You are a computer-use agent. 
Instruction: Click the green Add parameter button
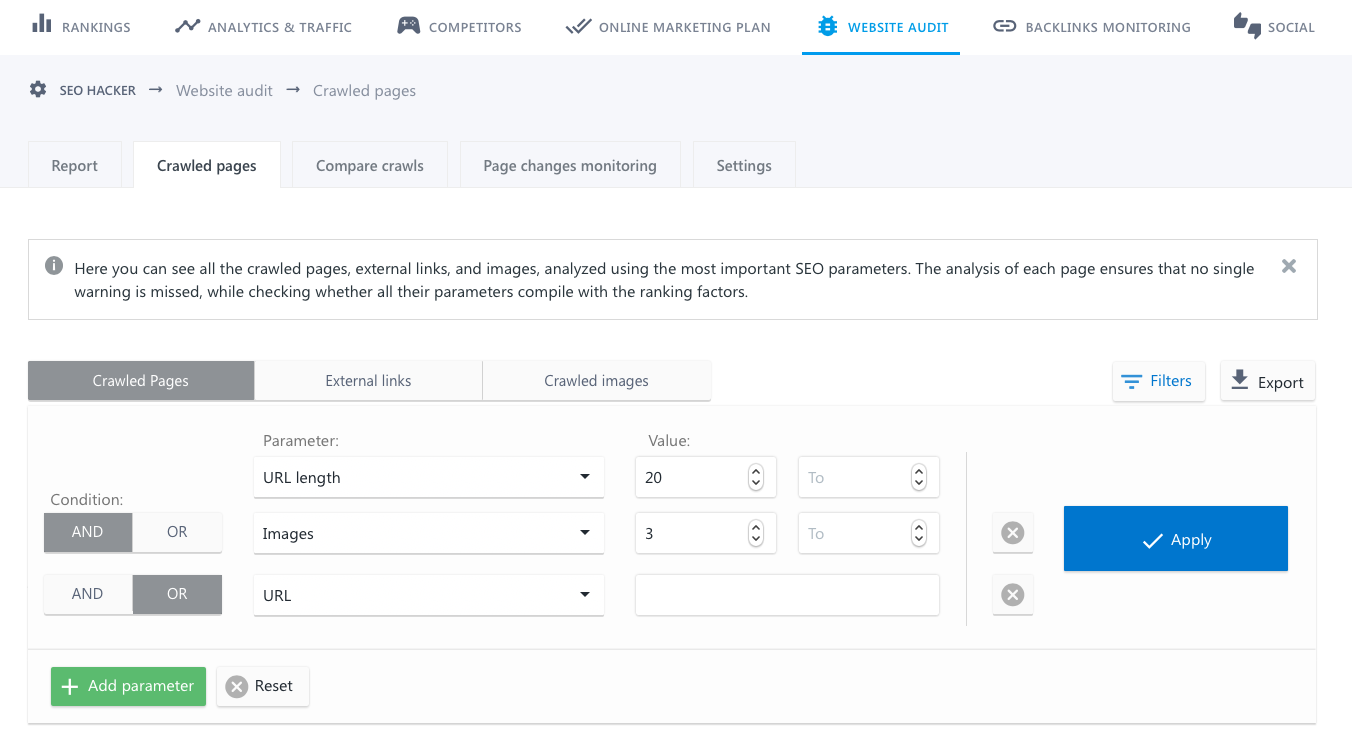coord(128,686)
